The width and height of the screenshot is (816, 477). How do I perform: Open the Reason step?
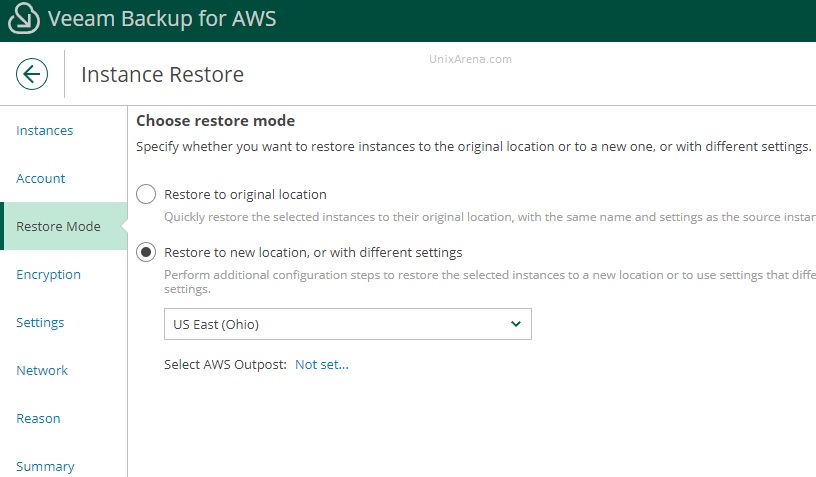(x=39, y=418)
